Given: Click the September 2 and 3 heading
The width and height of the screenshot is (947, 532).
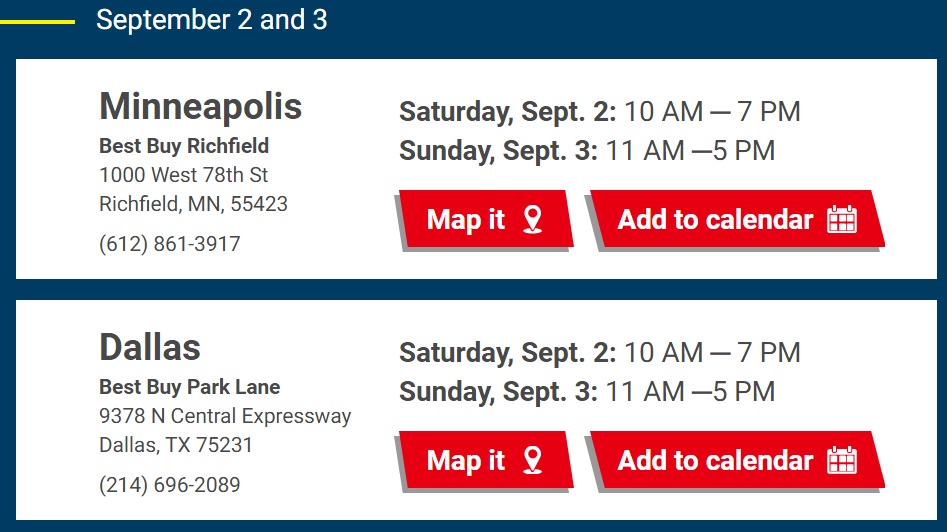Looking at the screenshot, I should pyautogui.click(x=212, y=20).
